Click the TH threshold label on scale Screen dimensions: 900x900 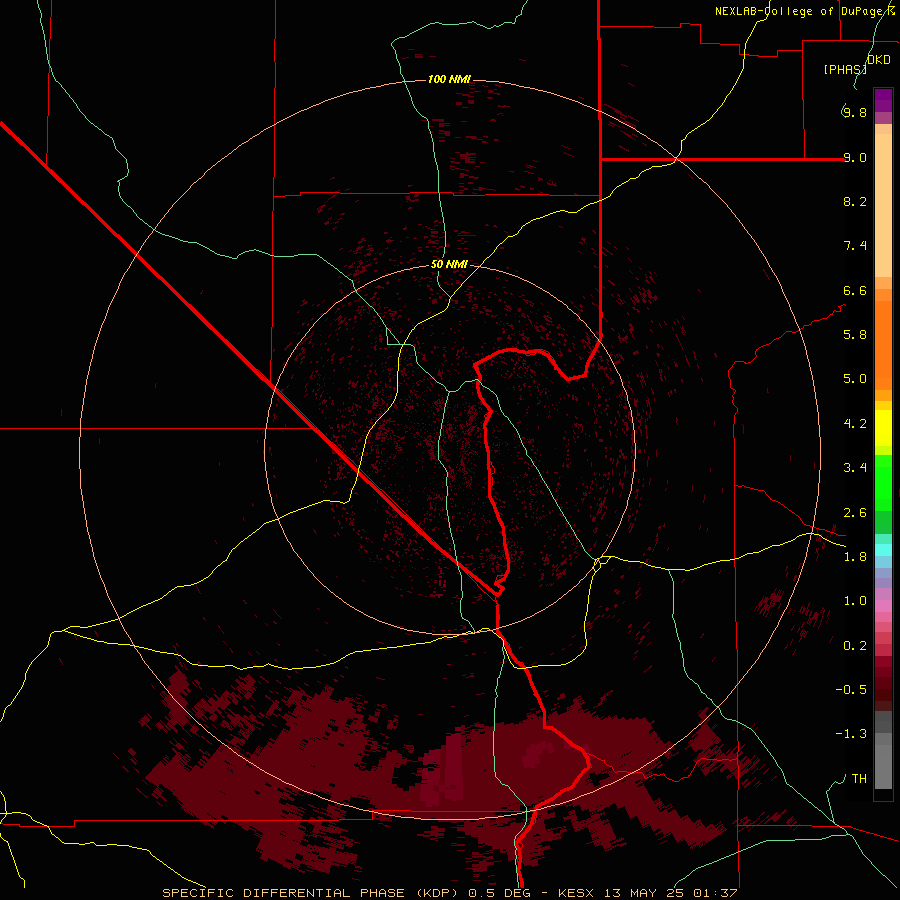pos(859,779)
